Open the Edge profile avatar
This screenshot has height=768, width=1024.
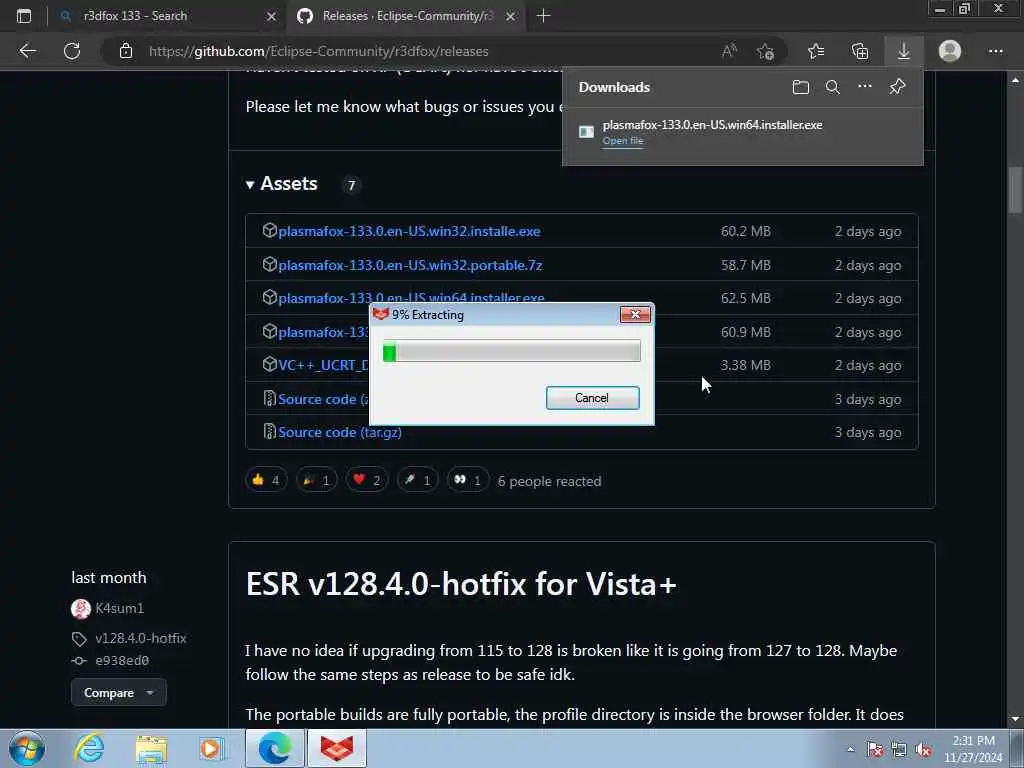click(950, 51)
